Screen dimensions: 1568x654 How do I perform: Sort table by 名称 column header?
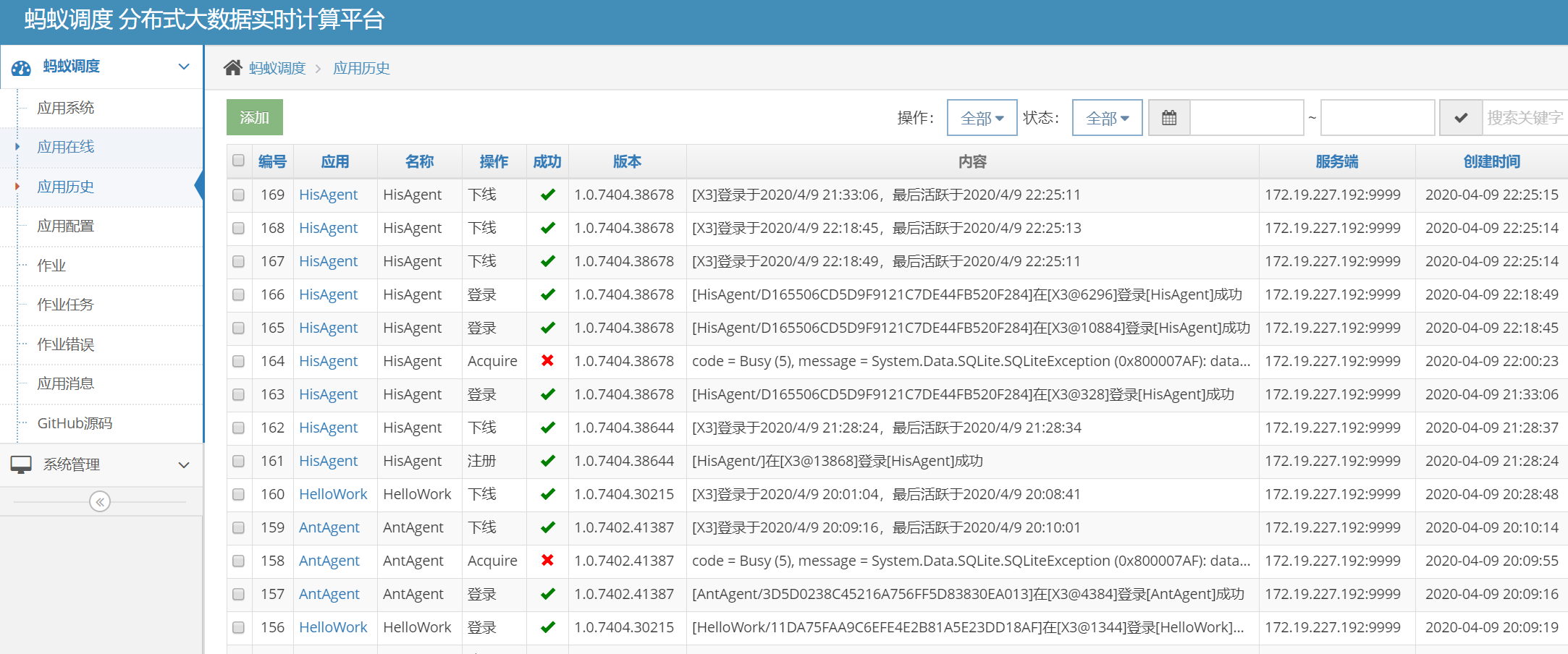(x=420, y=161)
